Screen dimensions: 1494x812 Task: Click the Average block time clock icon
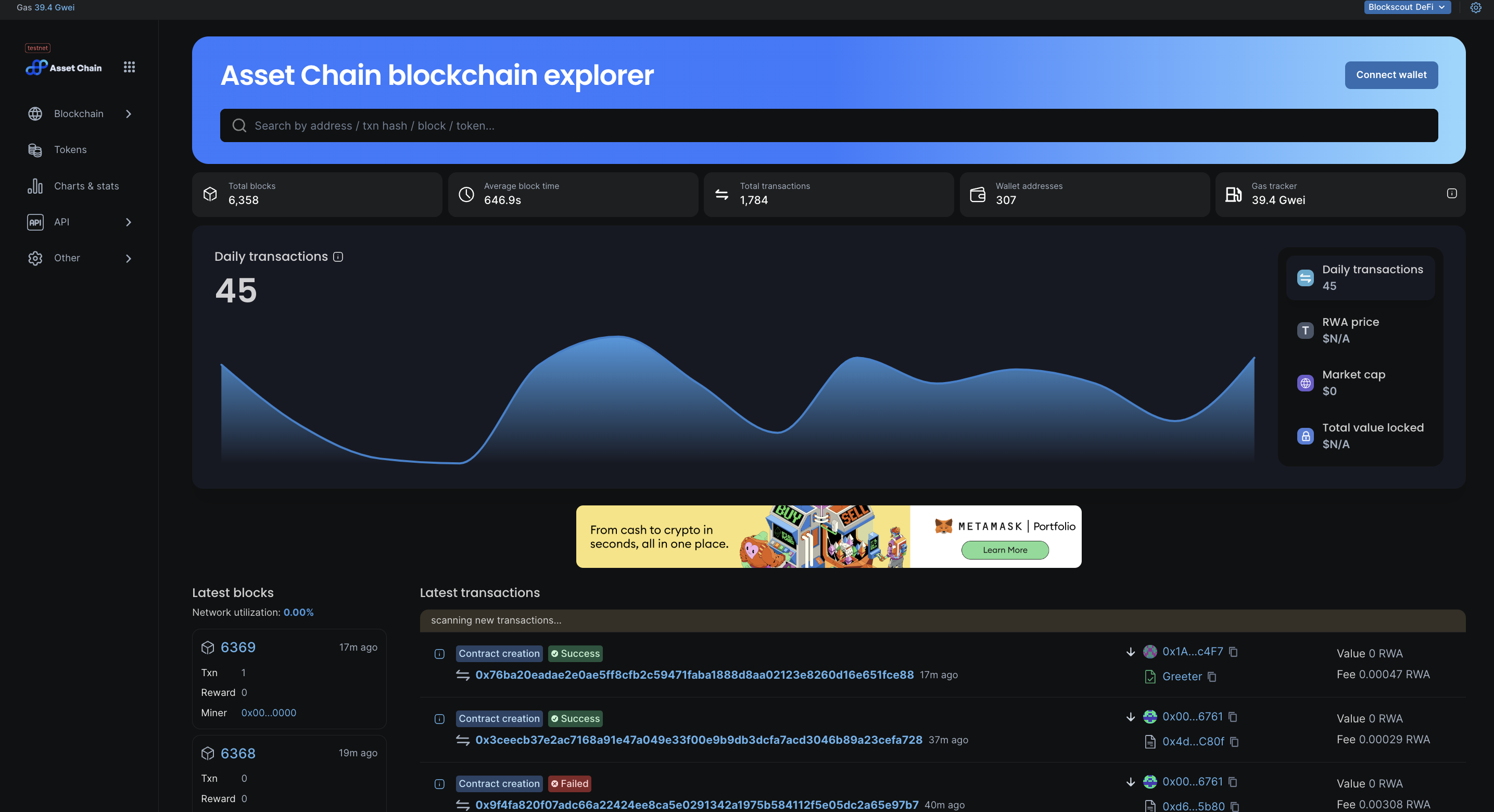(x=466, y=194)
